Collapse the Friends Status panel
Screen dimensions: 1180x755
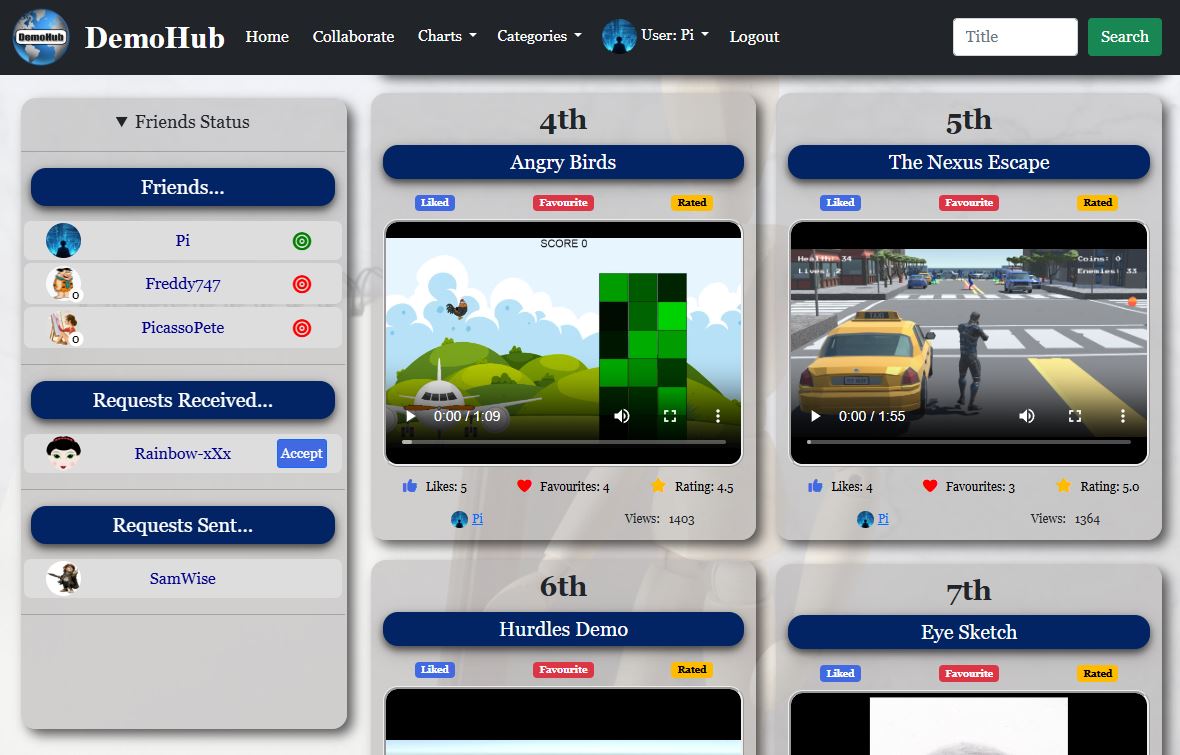[x=183, y=122]
